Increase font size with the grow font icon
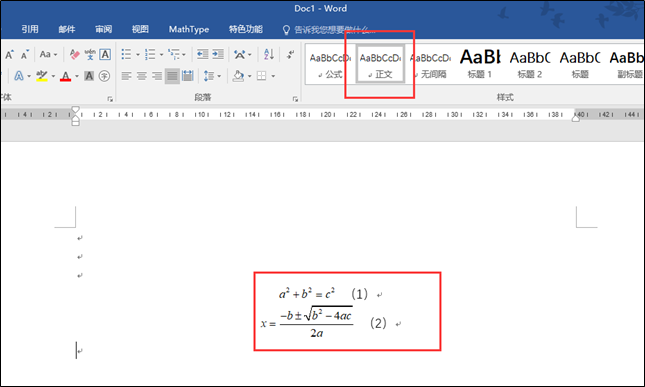 point(9,54)
